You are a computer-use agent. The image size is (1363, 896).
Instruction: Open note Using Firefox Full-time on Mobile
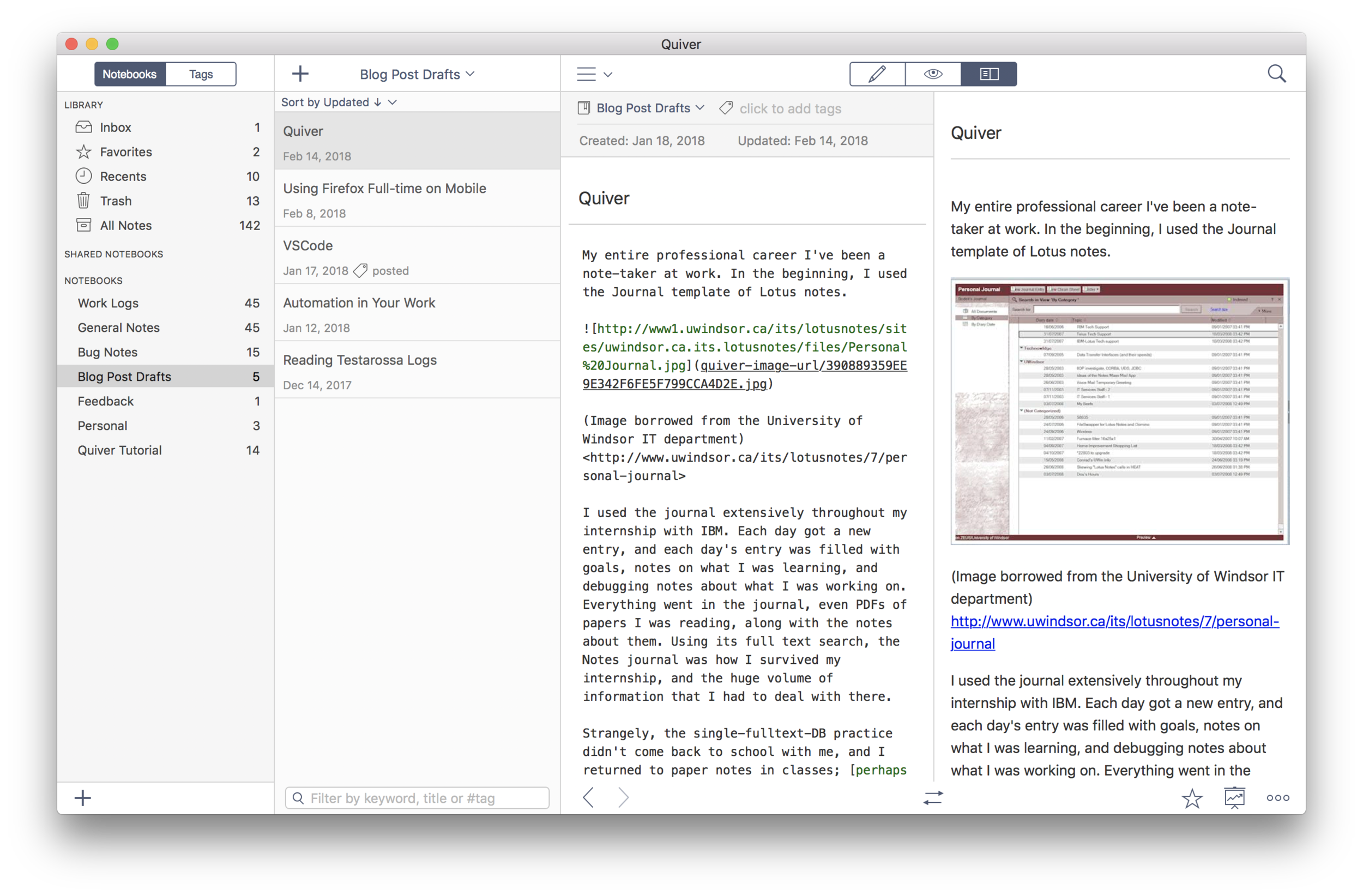tap(417, 199)
